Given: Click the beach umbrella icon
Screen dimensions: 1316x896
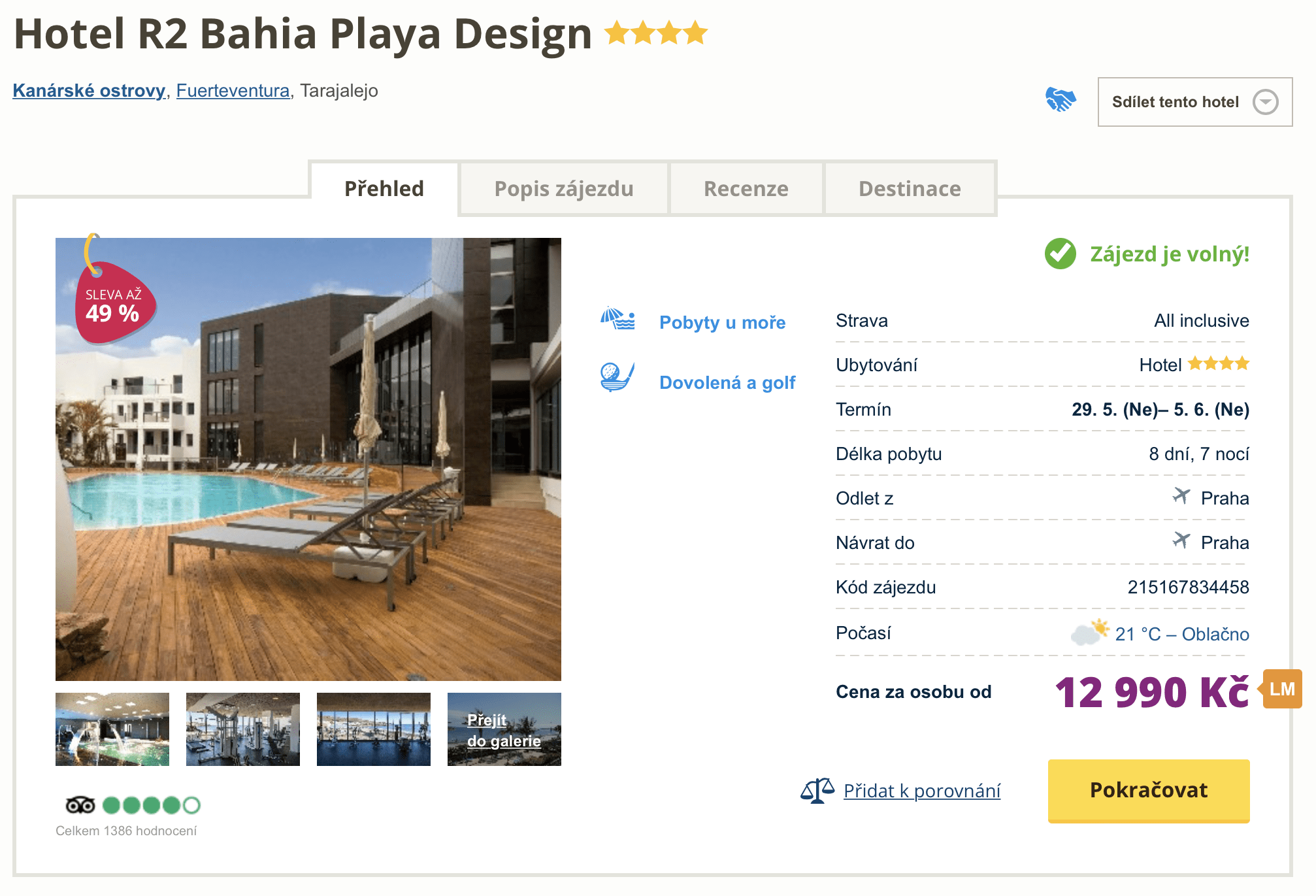Looking at the screenshot, I should (x=617, y=319).
